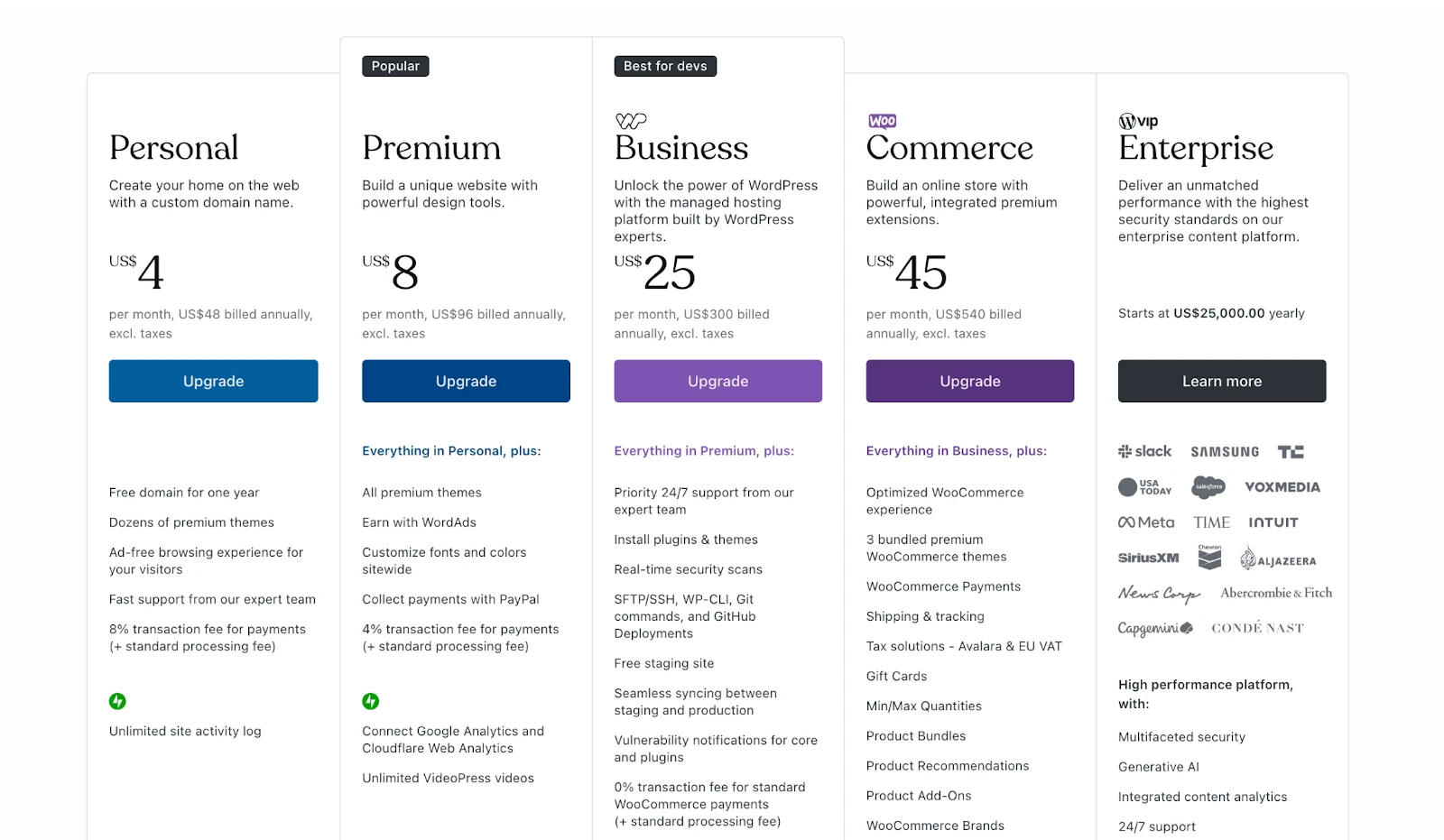Click the Chevron logo
The width and height of the screenshot is (1444, 840).
coord(1209,558)
